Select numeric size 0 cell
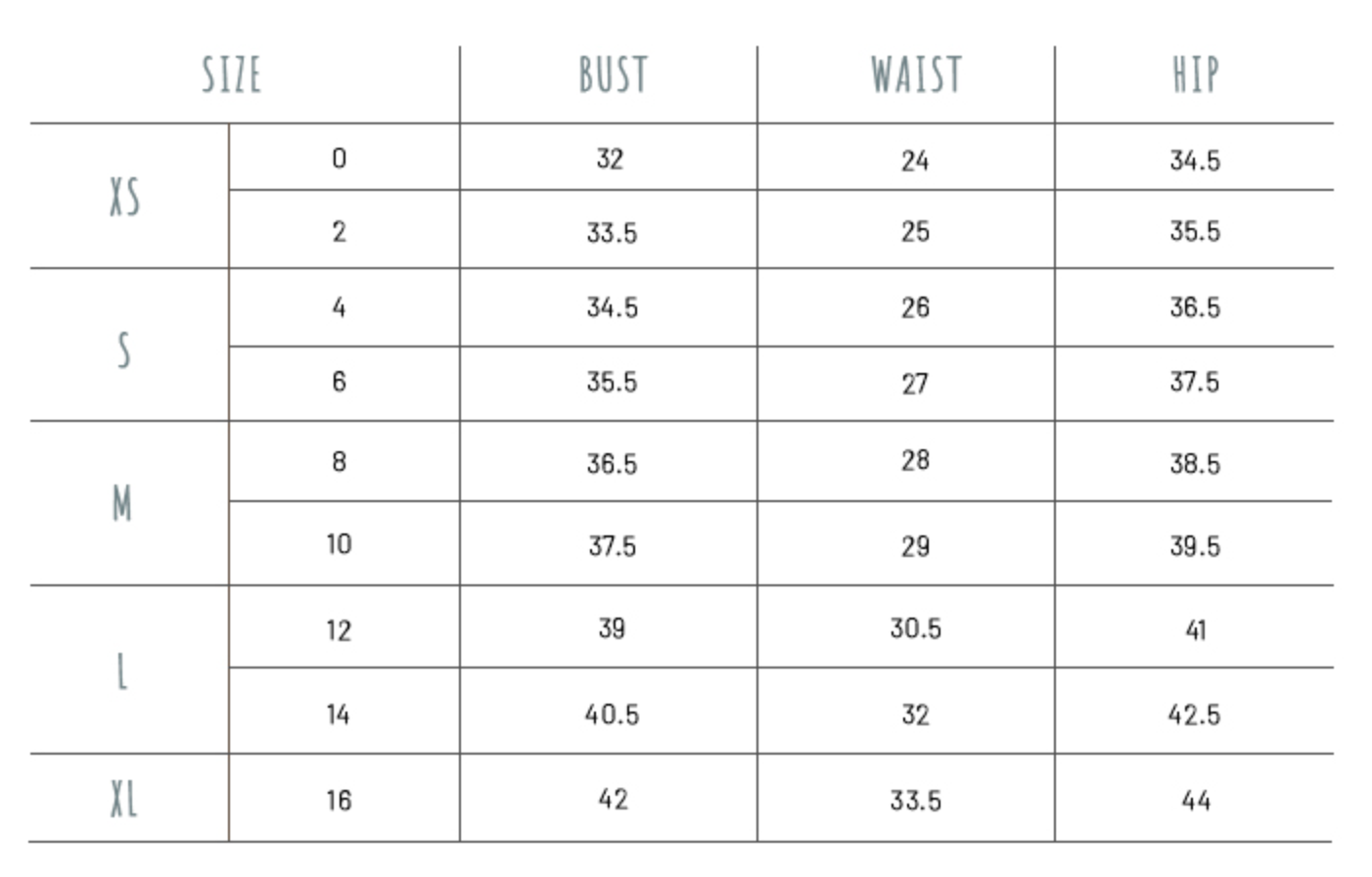1372x877 pixels. click(339, 159)
